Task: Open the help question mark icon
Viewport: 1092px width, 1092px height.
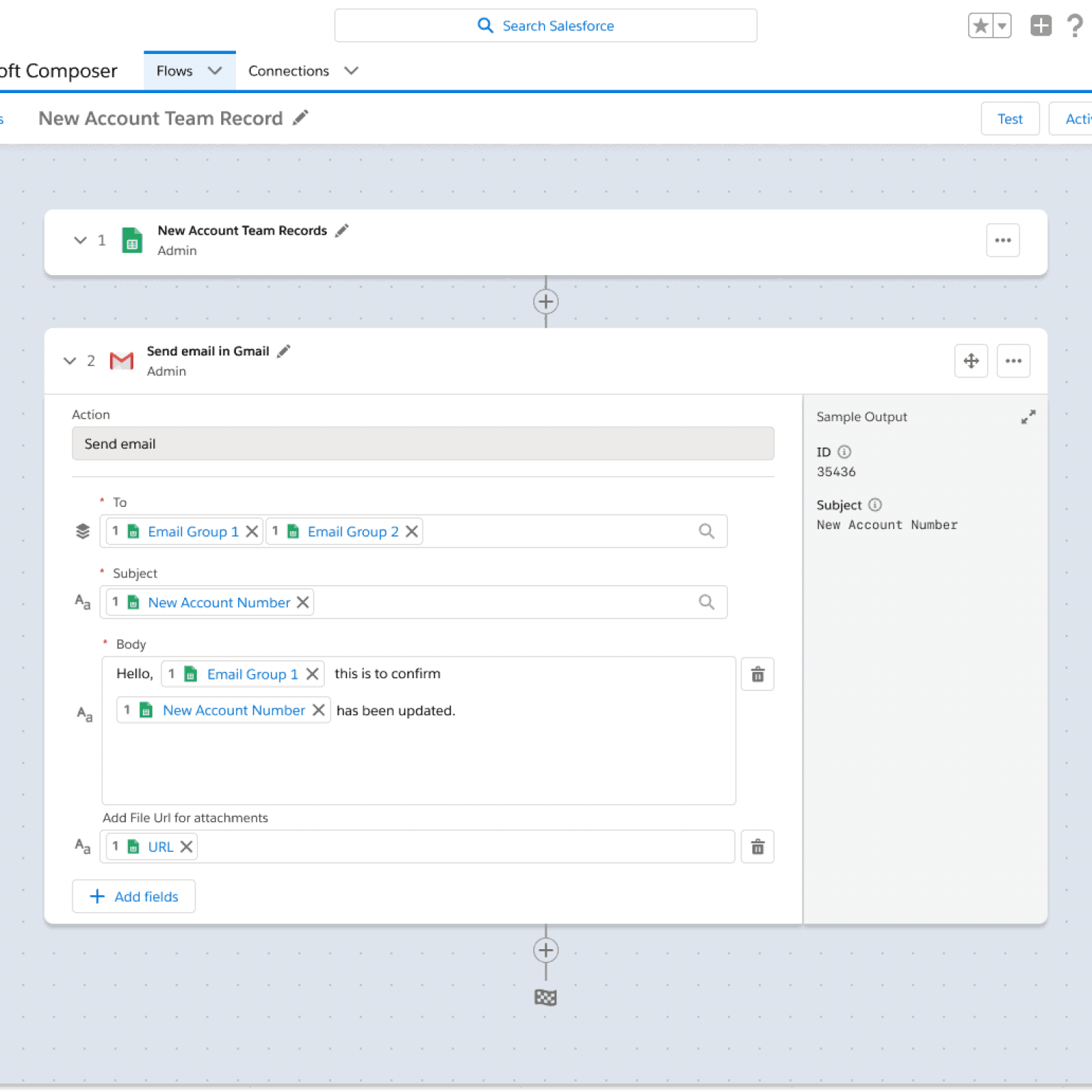Action: 1075,26
